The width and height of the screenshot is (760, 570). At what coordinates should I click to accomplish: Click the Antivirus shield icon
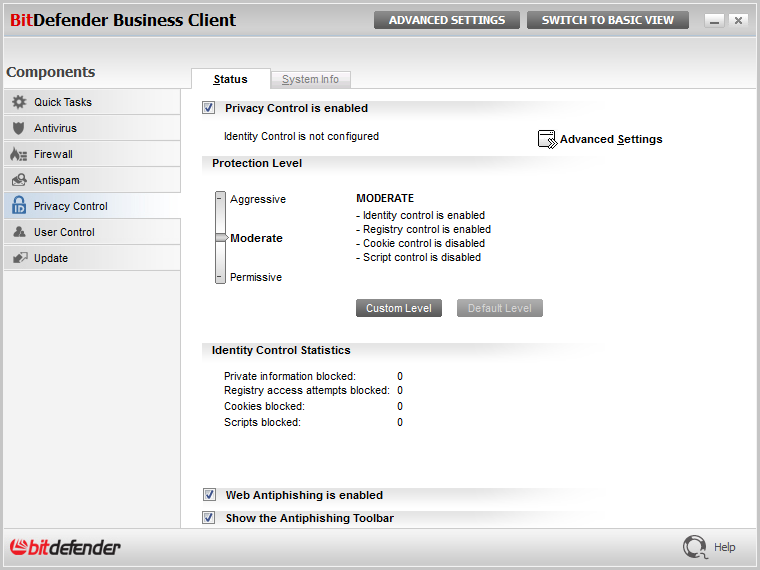pyautogui.click(x=18, y=128)
